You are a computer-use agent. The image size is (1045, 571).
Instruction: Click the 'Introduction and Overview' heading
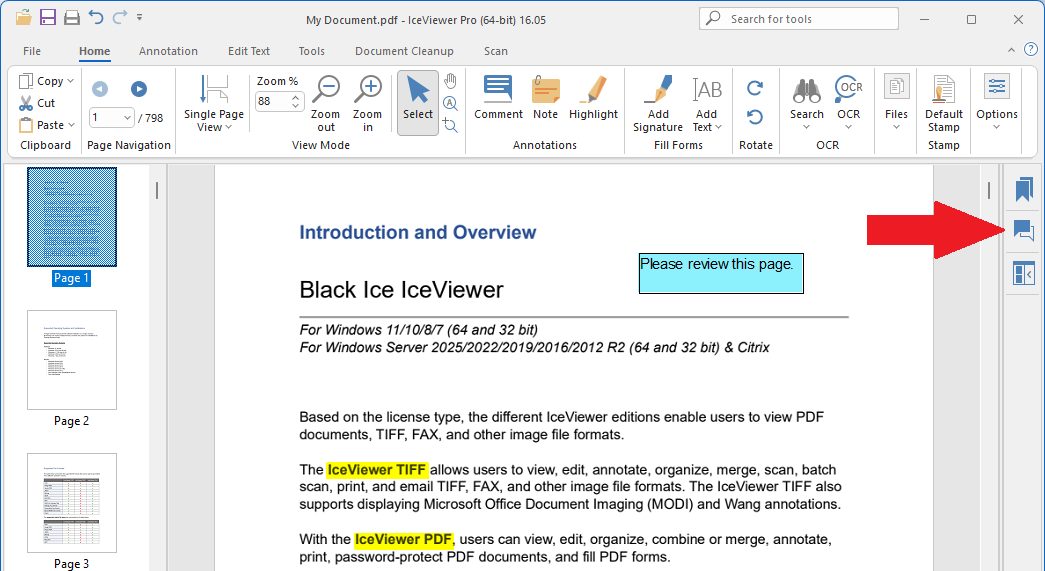point(417,232)
